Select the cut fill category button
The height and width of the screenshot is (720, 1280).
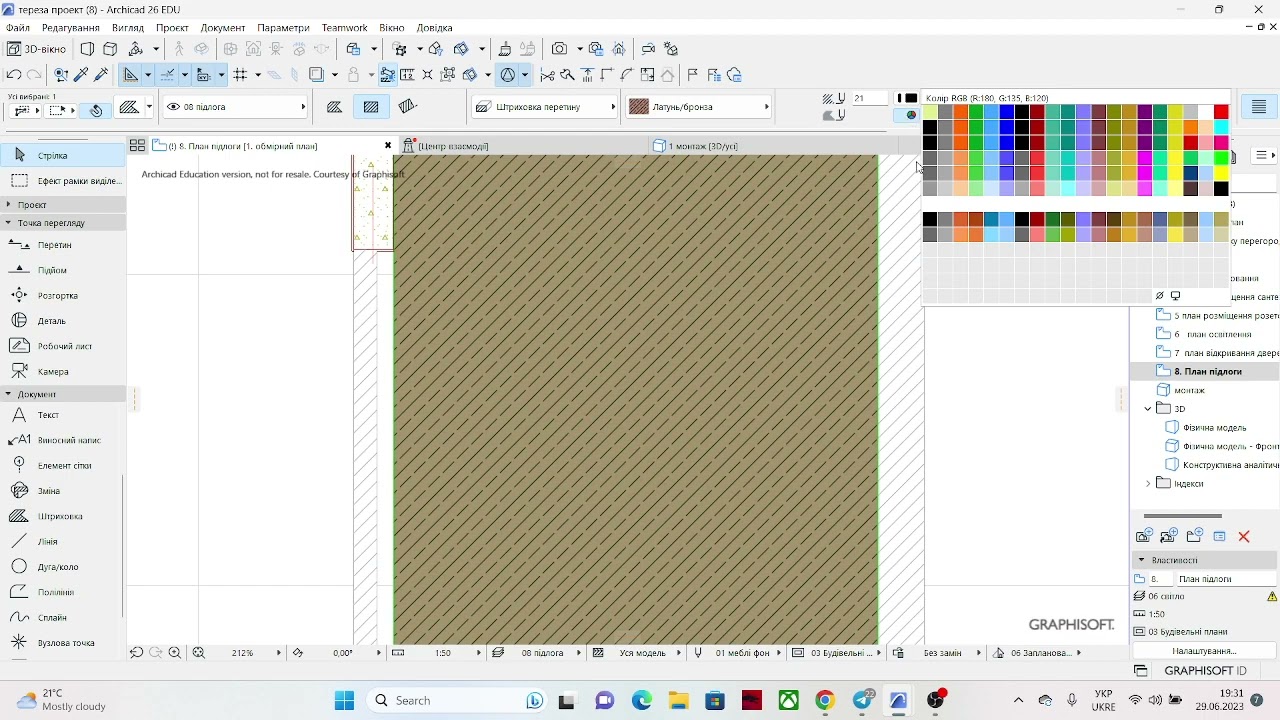[x=335, y=107]
